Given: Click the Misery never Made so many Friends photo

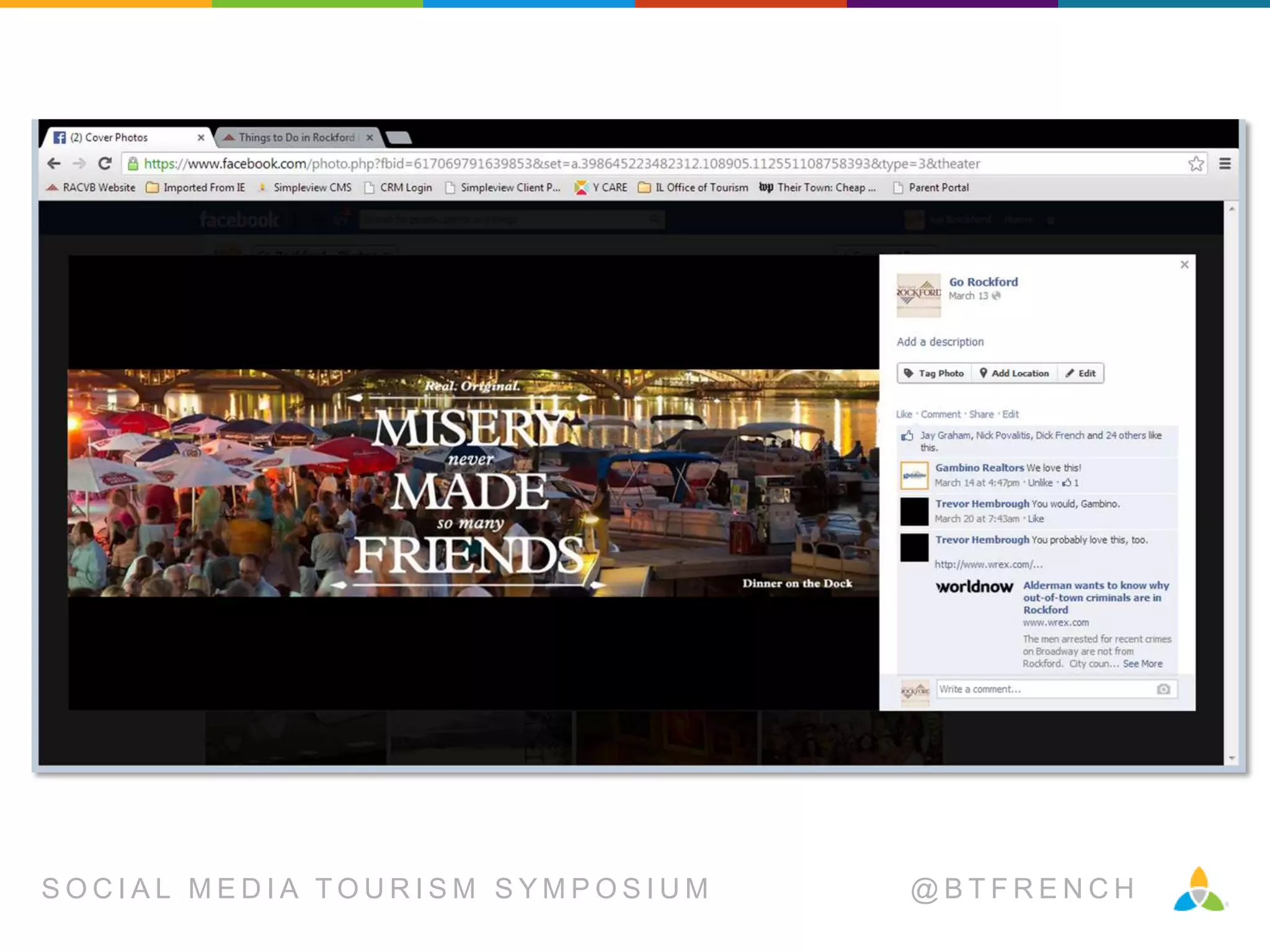Looking at the screenshot, I should pos(473,483).
